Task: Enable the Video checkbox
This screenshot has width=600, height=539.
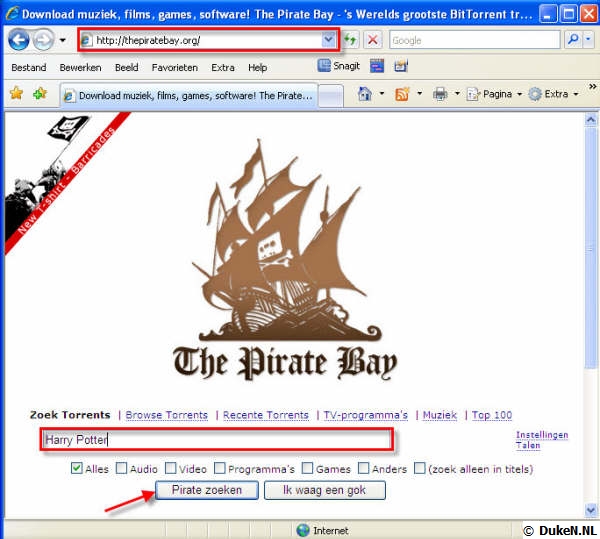Action: coord(171,468)
